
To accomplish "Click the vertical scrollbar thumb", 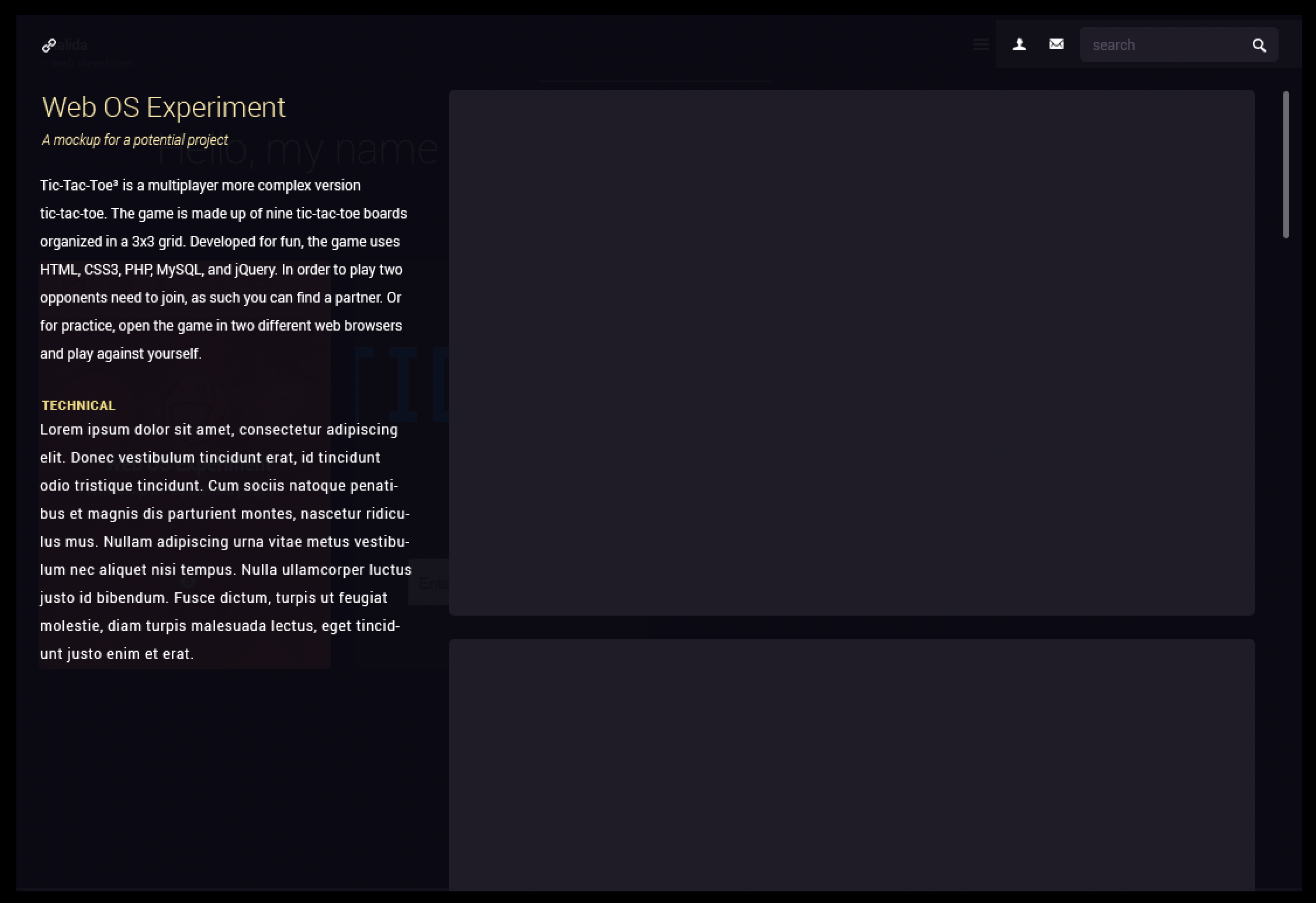I will (x=1286, y=165).
